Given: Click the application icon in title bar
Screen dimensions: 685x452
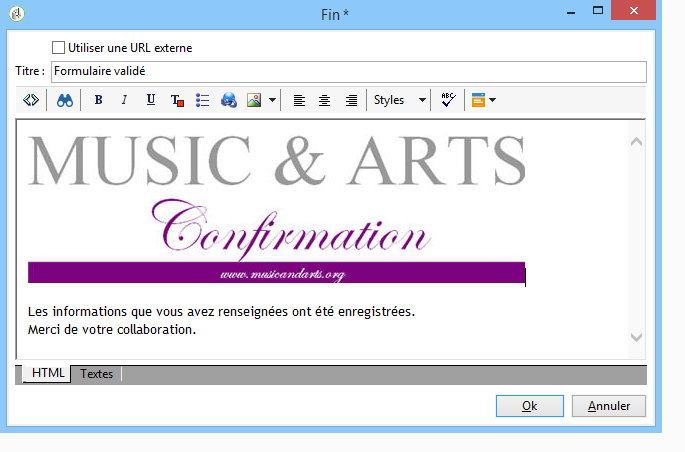Looking at the screenshot, I should tap(17, 14).
